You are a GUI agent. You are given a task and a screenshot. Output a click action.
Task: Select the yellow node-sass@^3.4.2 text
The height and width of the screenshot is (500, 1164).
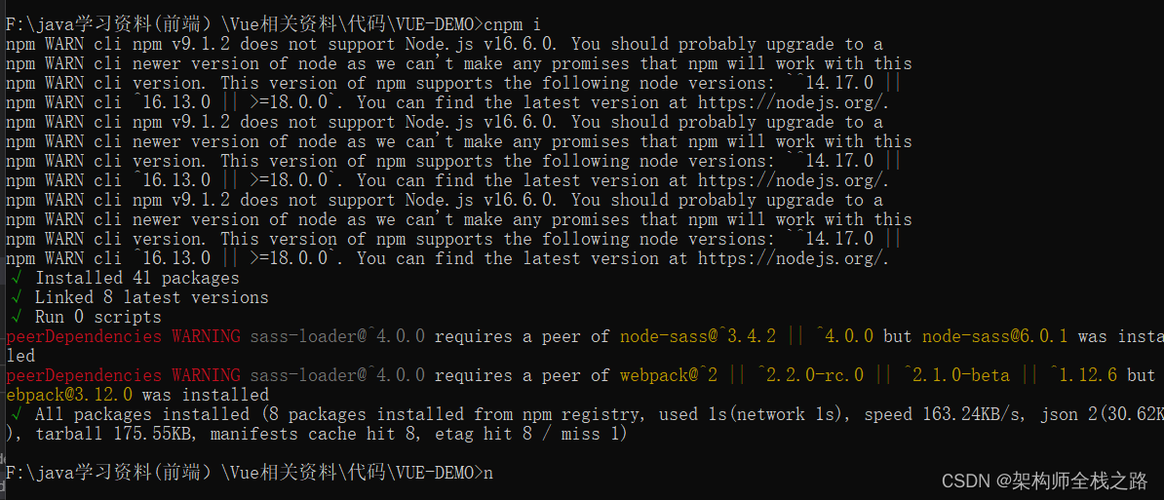click(697, 337)
